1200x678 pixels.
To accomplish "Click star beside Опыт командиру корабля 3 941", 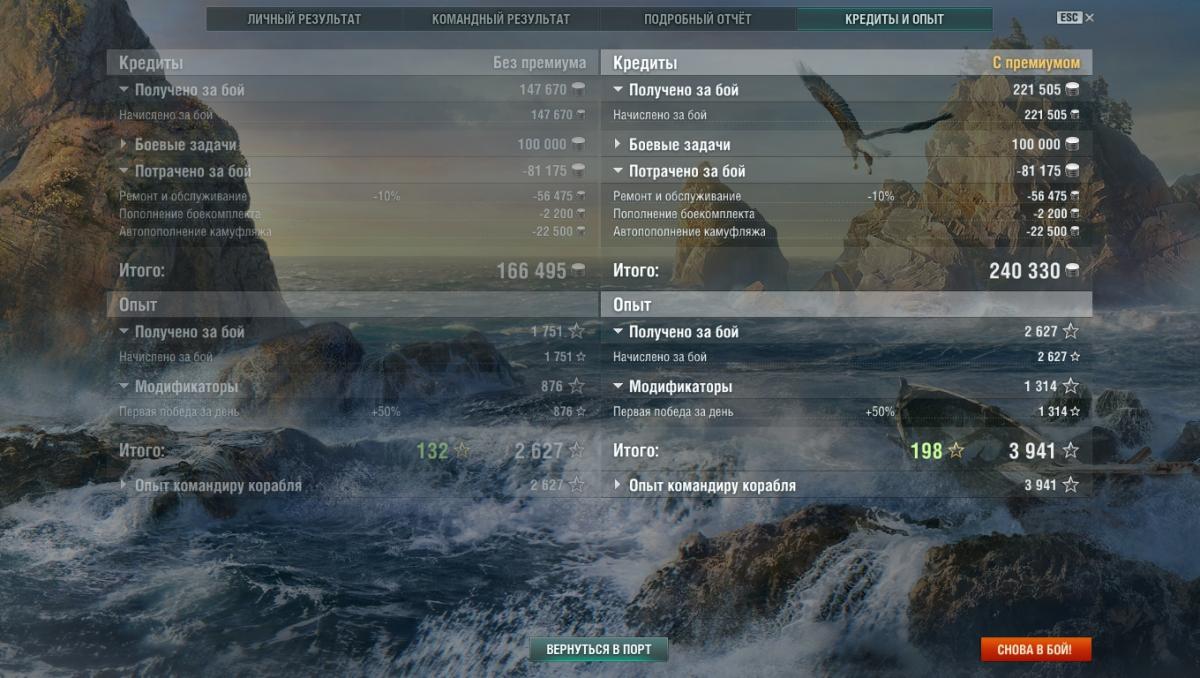I will point(1071,486).
